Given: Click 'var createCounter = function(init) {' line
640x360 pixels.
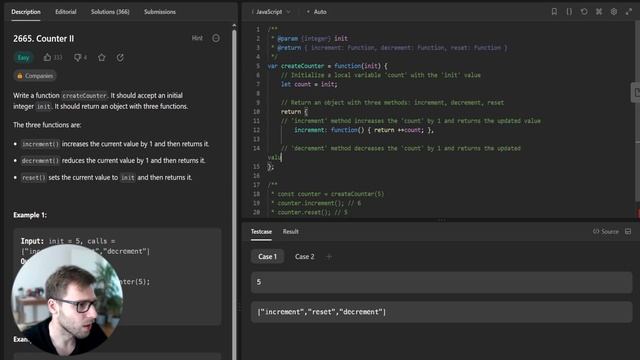Looking at the screenshot, I should click(327, 66).
